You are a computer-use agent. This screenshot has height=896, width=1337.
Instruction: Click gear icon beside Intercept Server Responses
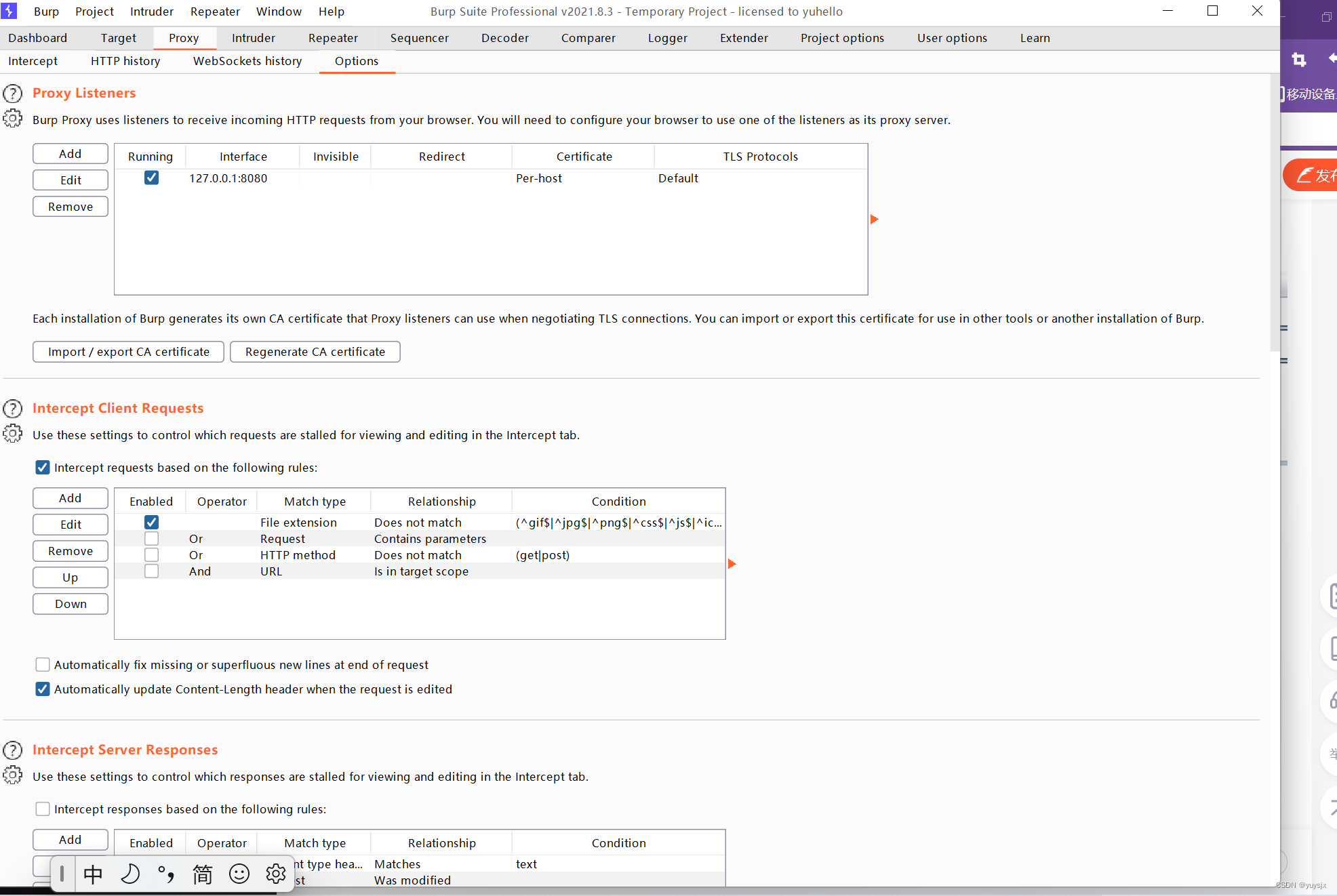12,775
